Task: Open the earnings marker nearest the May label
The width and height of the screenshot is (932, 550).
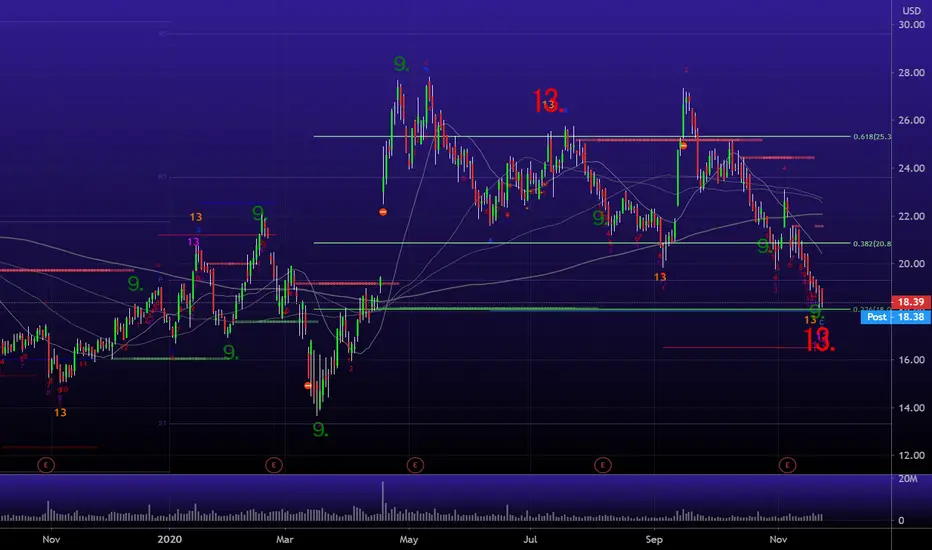Action: tap(415, 465)
